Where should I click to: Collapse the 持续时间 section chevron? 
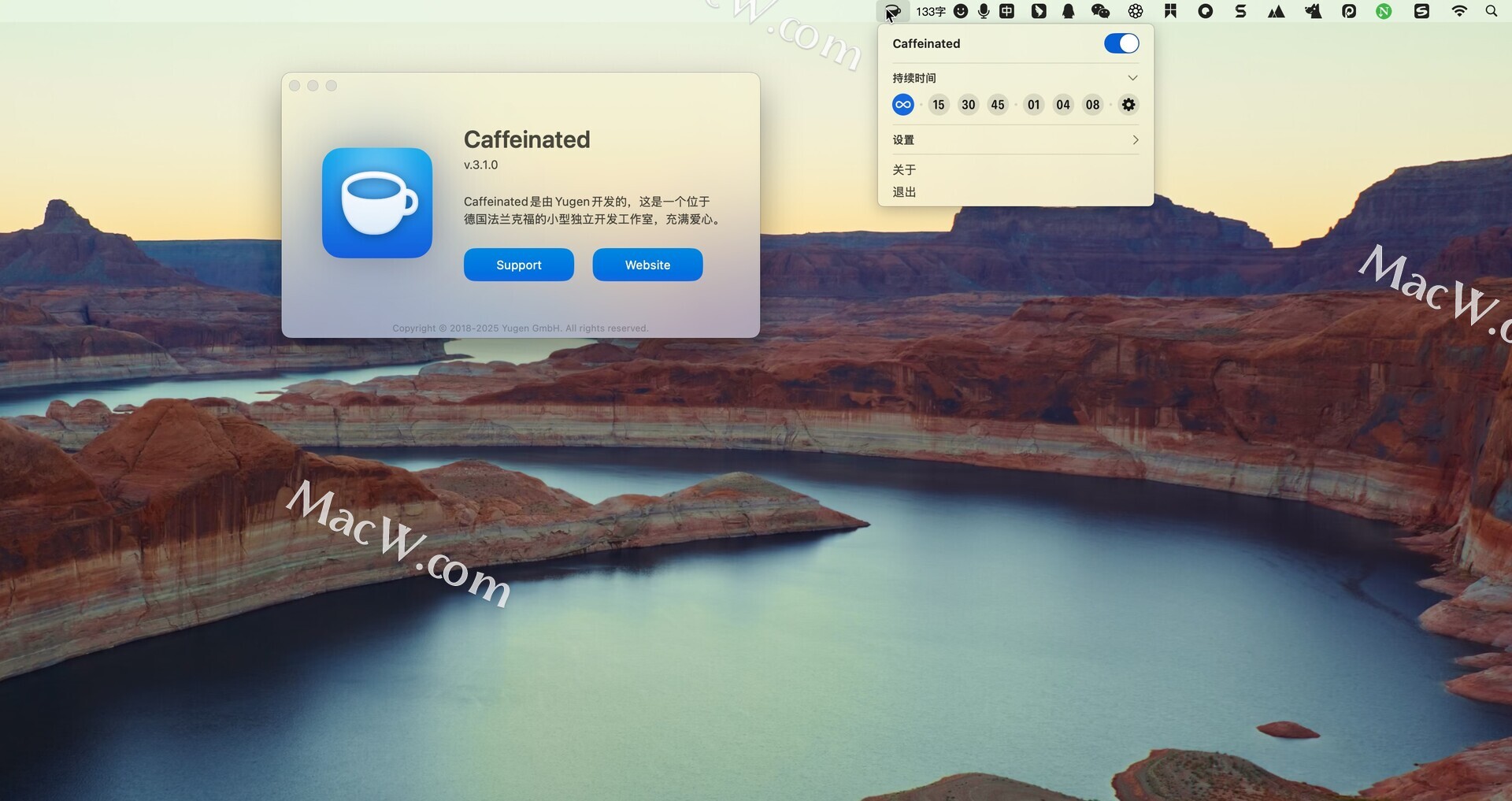click(1132, 78)
